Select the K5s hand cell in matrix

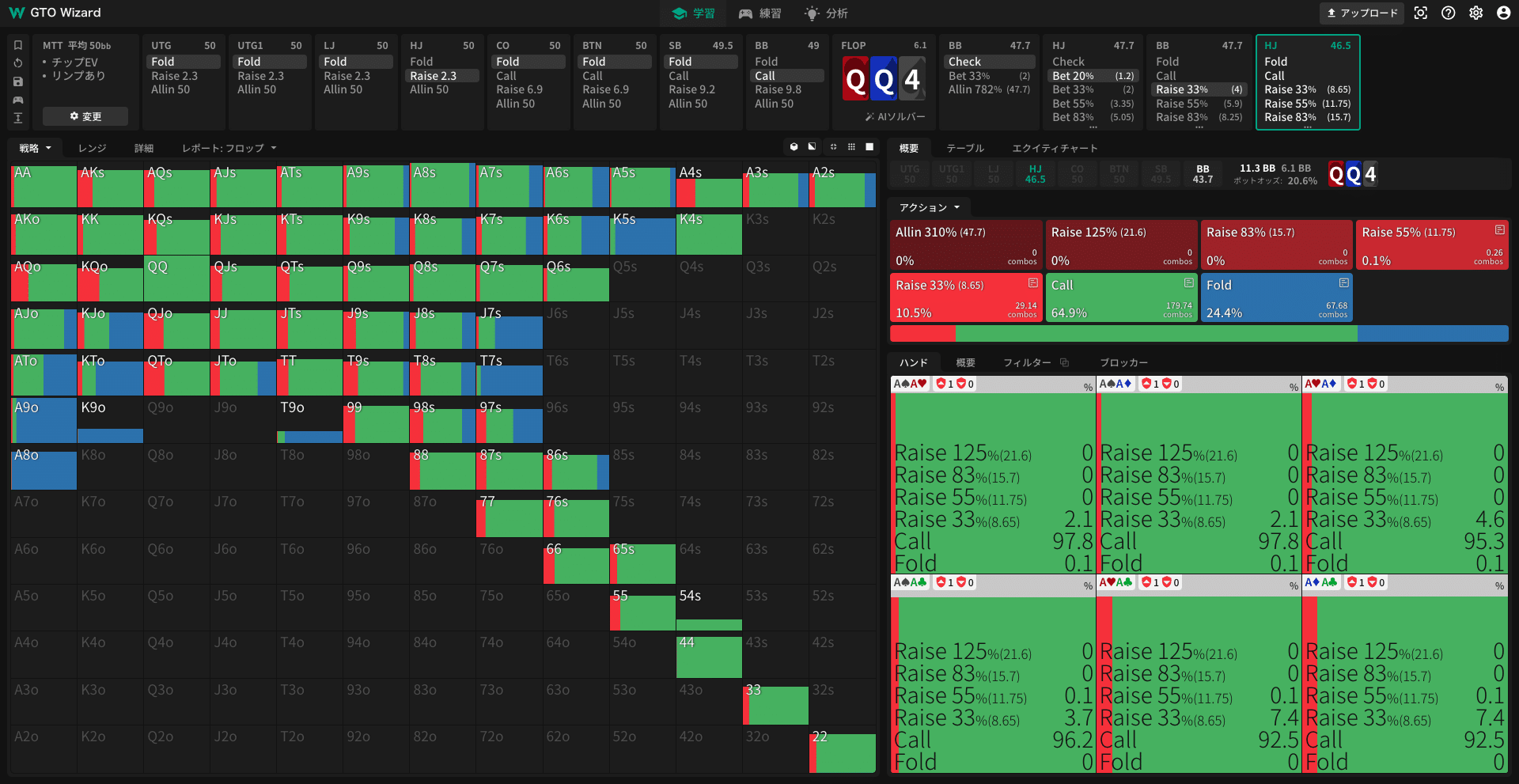(x=643, y=233)
